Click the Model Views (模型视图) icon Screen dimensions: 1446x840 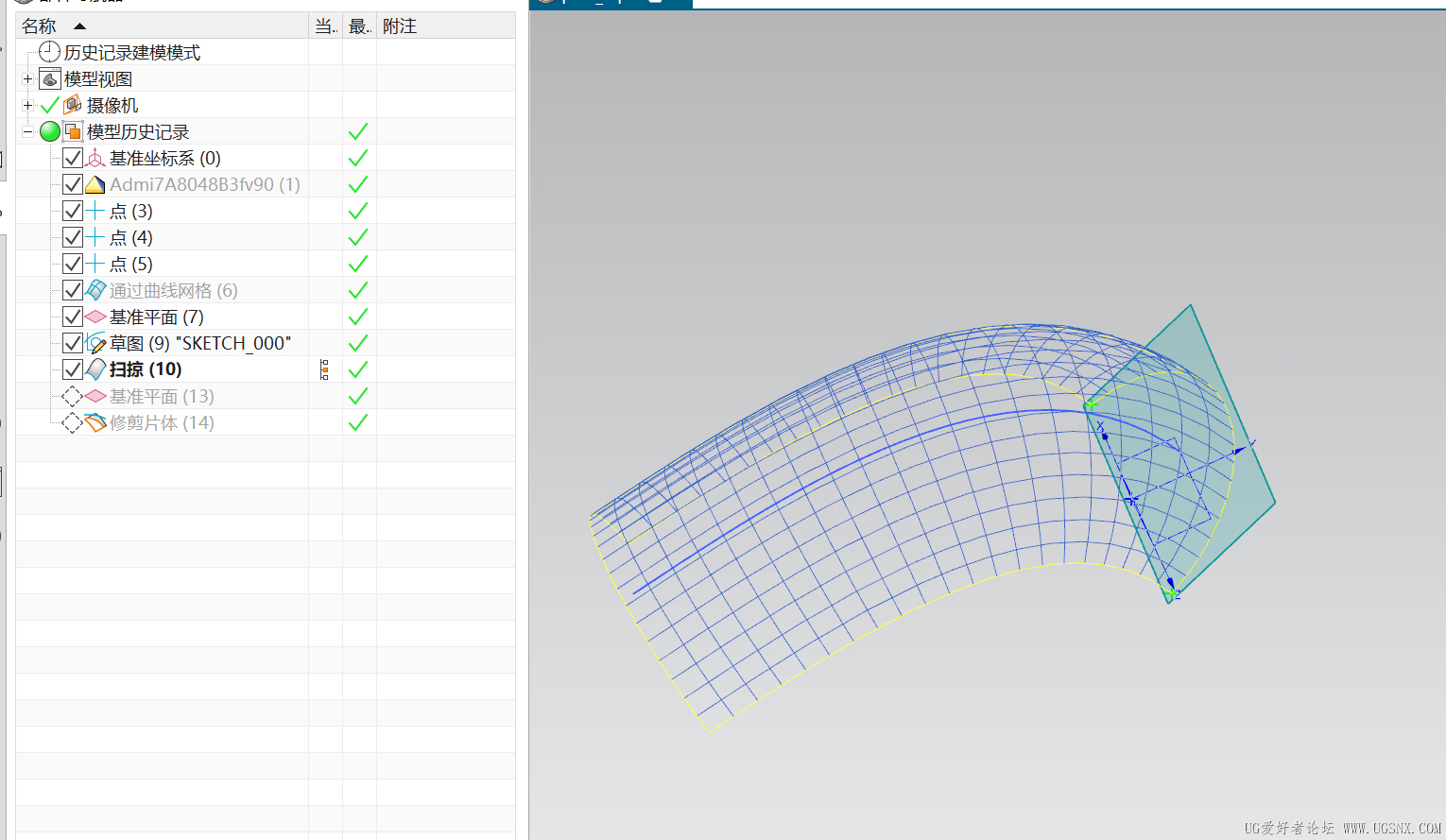tap(50, 78)
